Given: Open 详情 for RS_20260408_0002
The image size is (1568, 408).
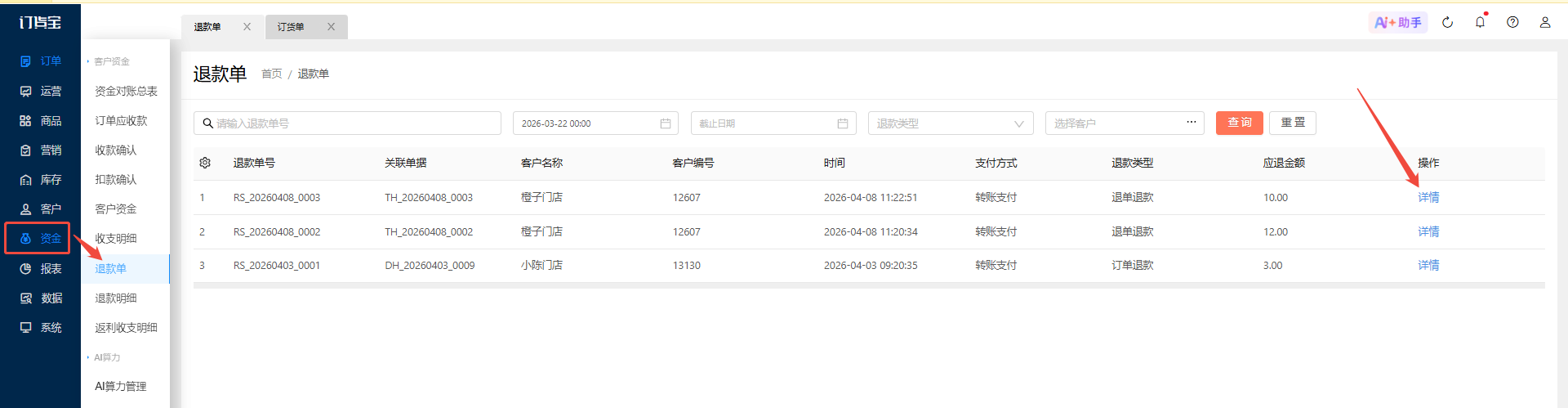Looking at the screenshot, I should [x=1428, y=231].
